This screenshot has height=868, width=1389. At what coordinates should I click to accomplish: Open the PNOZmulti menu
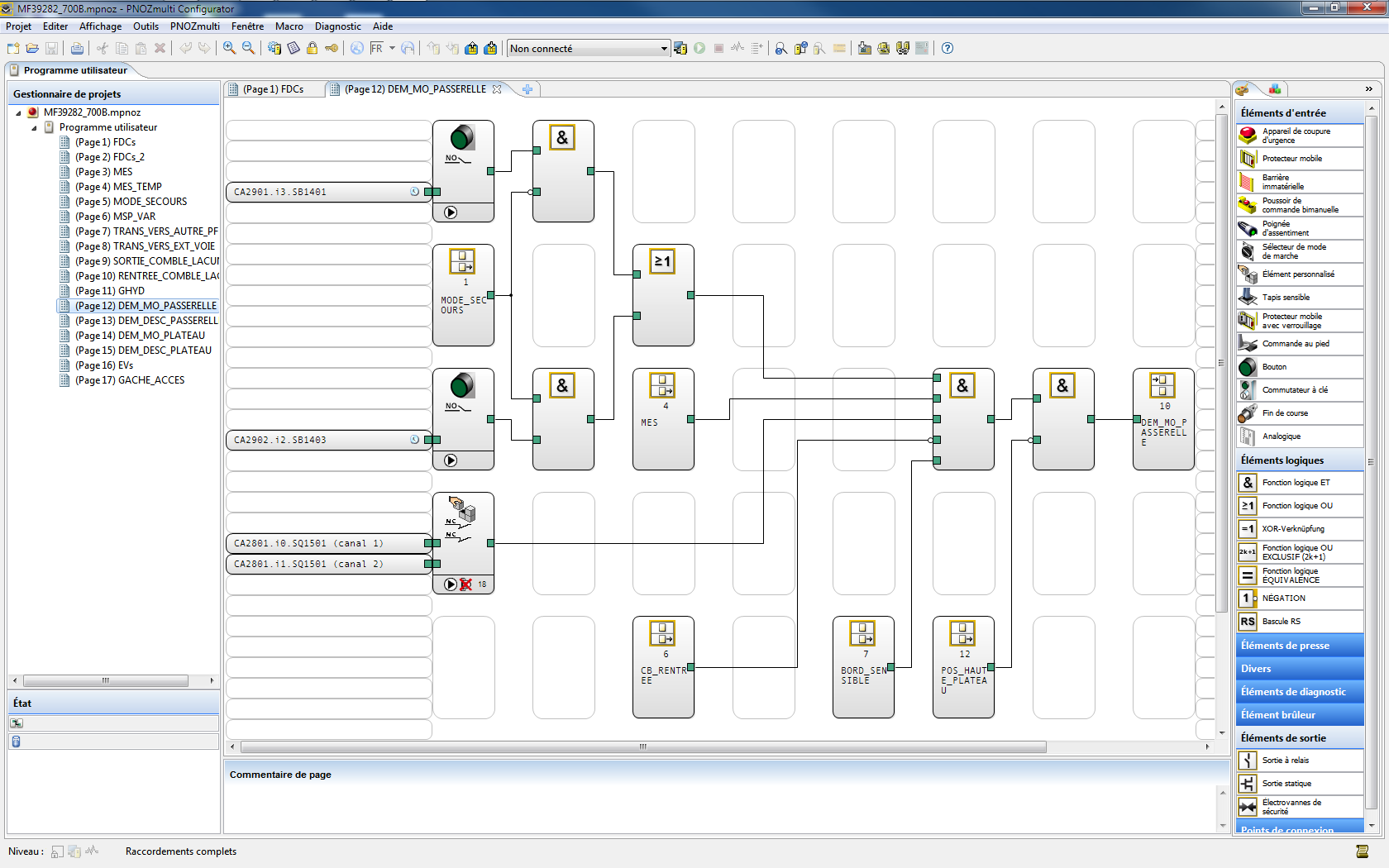tap(194, 26)
